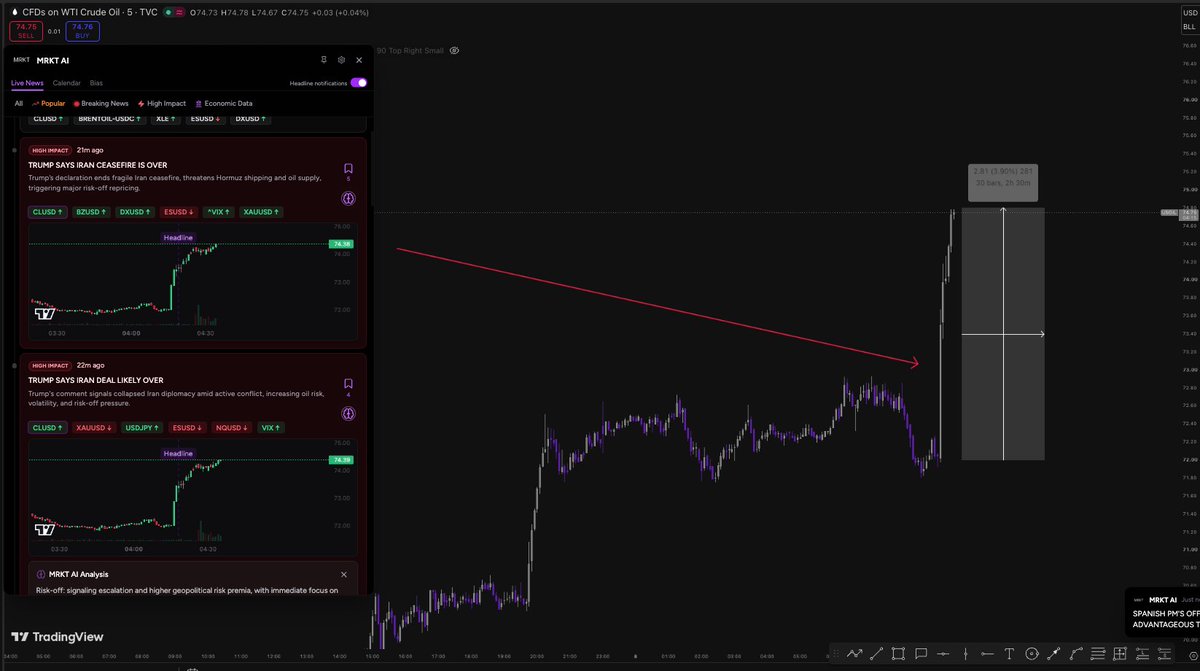Filter news by Popular
Screen dimensions: 1200x671
(x=49, y=103)
